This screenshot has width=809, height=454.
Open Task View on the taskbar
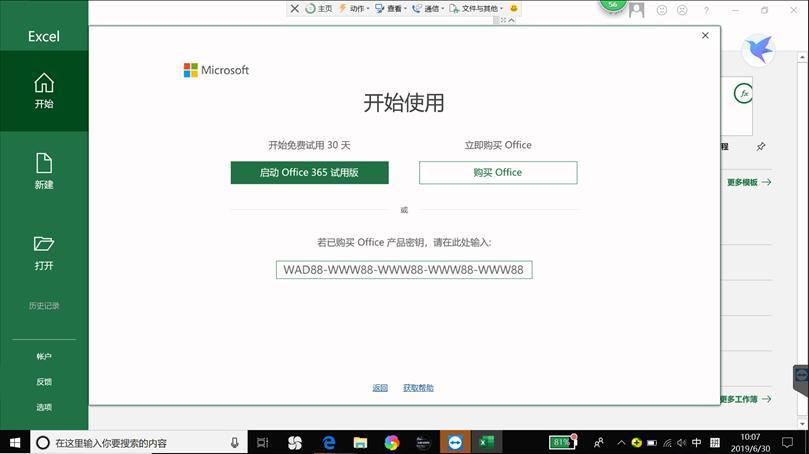tap(263, 443)
